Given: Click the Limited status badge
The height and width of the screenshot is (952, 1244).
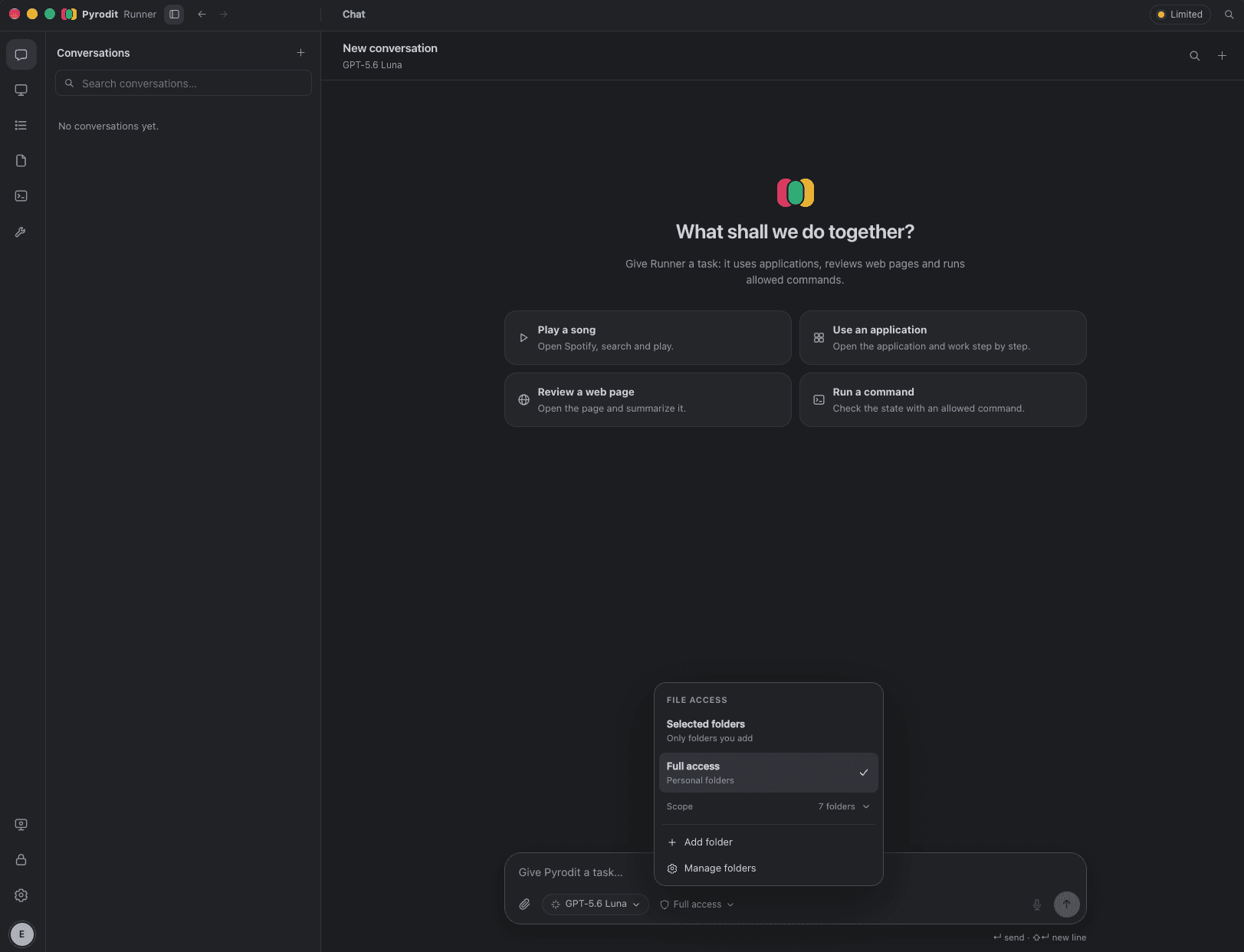Looking at the screenshot, I should 1180,14.
